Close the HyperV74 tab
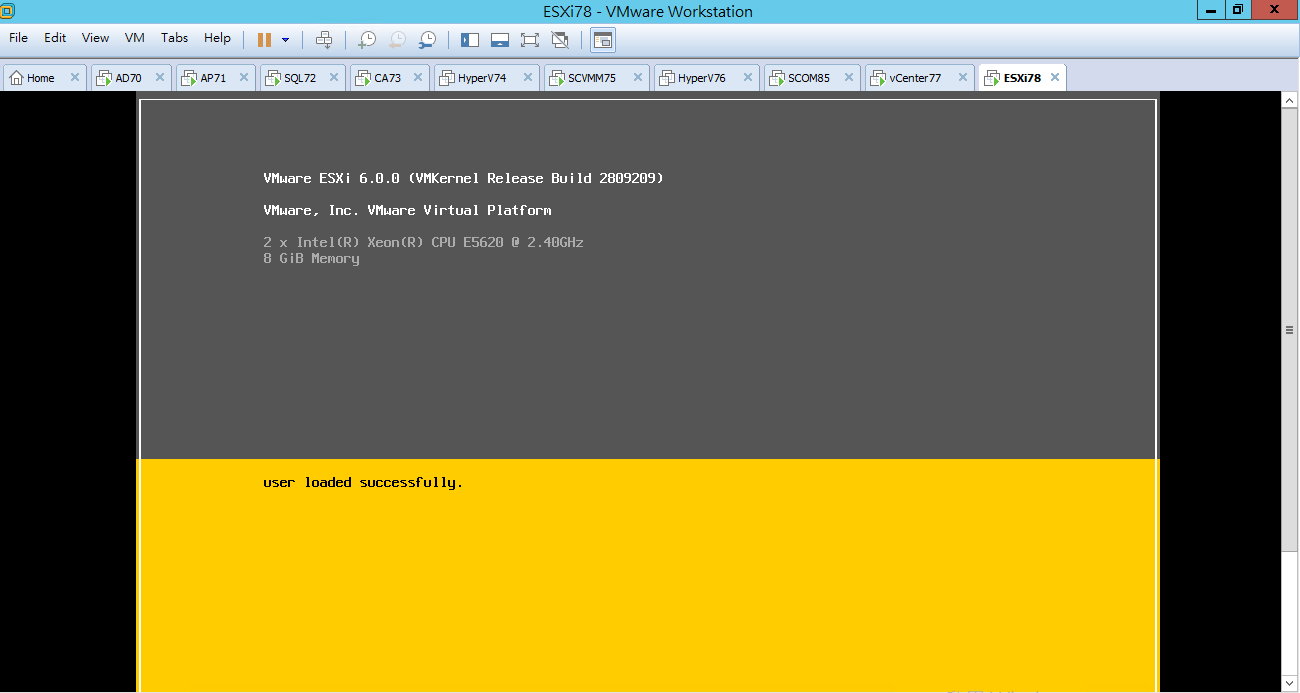1300x693 pixels. 528,78
